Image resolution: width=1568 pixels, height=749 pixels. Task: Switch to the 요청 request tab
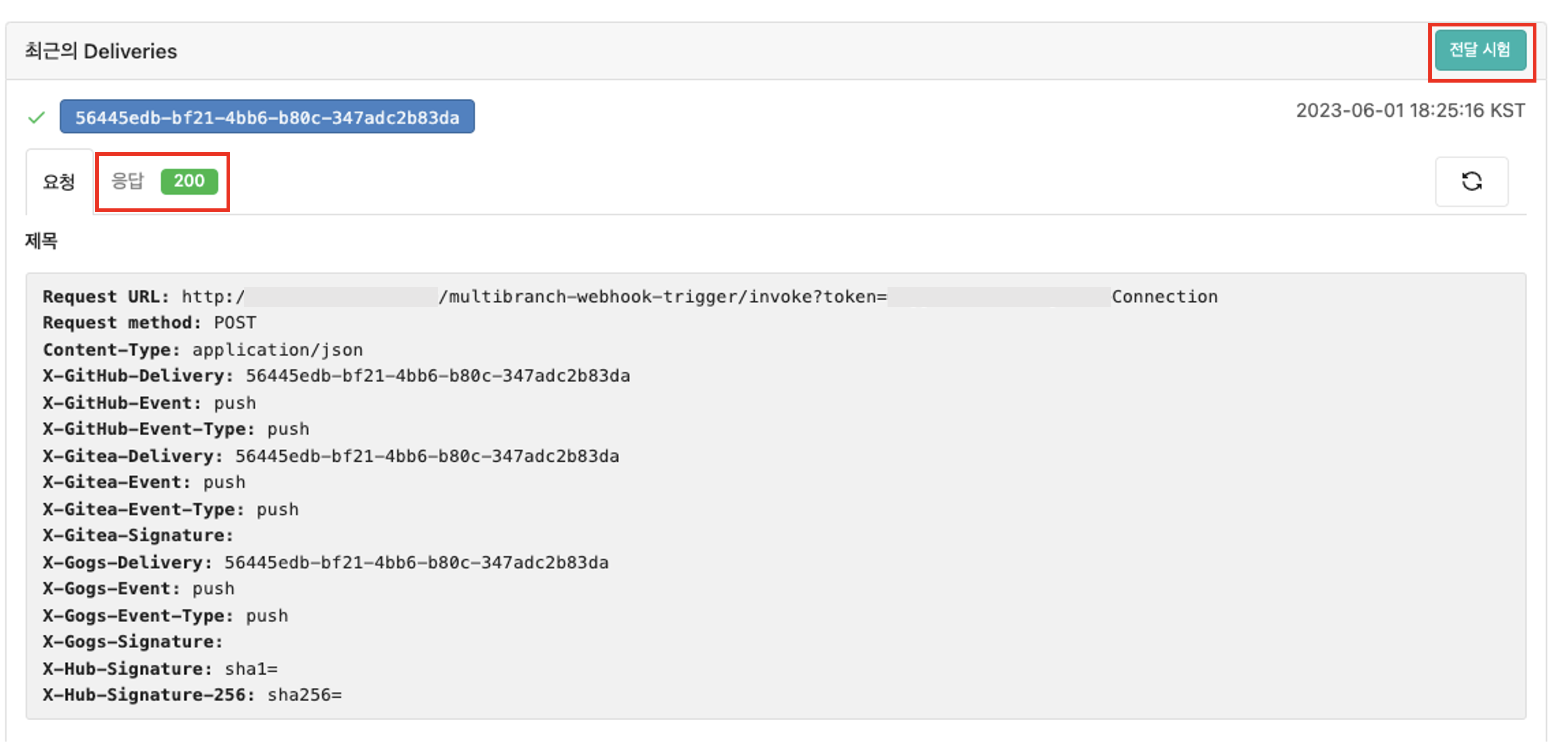coord(59,182)
